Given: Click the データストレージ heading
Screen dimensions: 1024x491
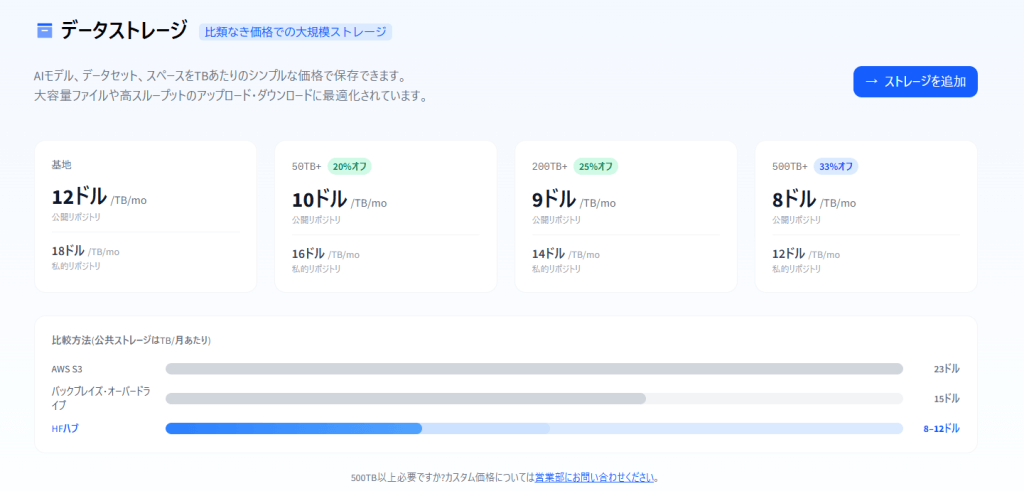Looking at the screenshot, I should [123, 31].
